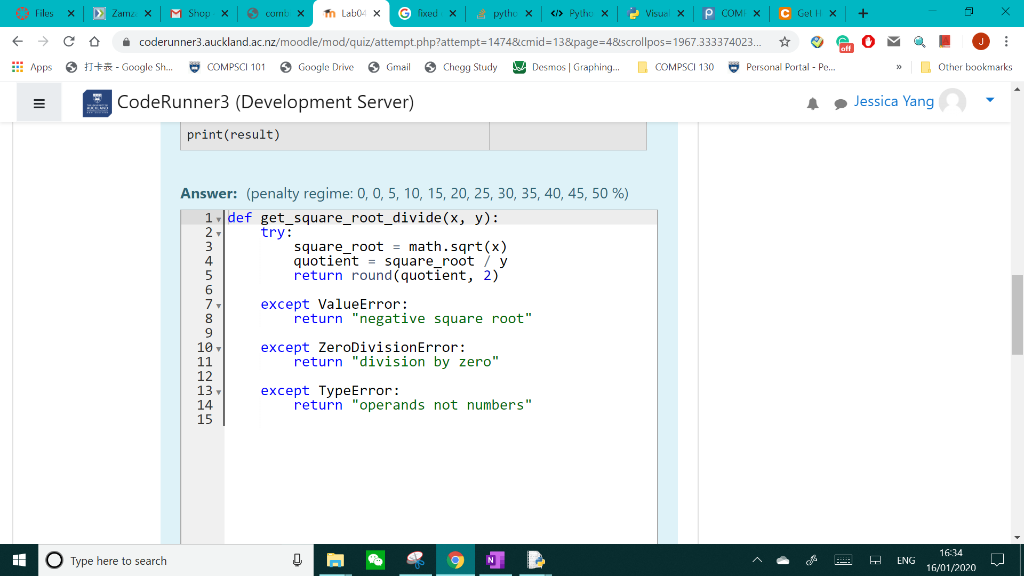Collapse the def code block fold arrow on line 1
Image resolution: width=1024 pixels, height=576 pixels.
click(219, 218)
